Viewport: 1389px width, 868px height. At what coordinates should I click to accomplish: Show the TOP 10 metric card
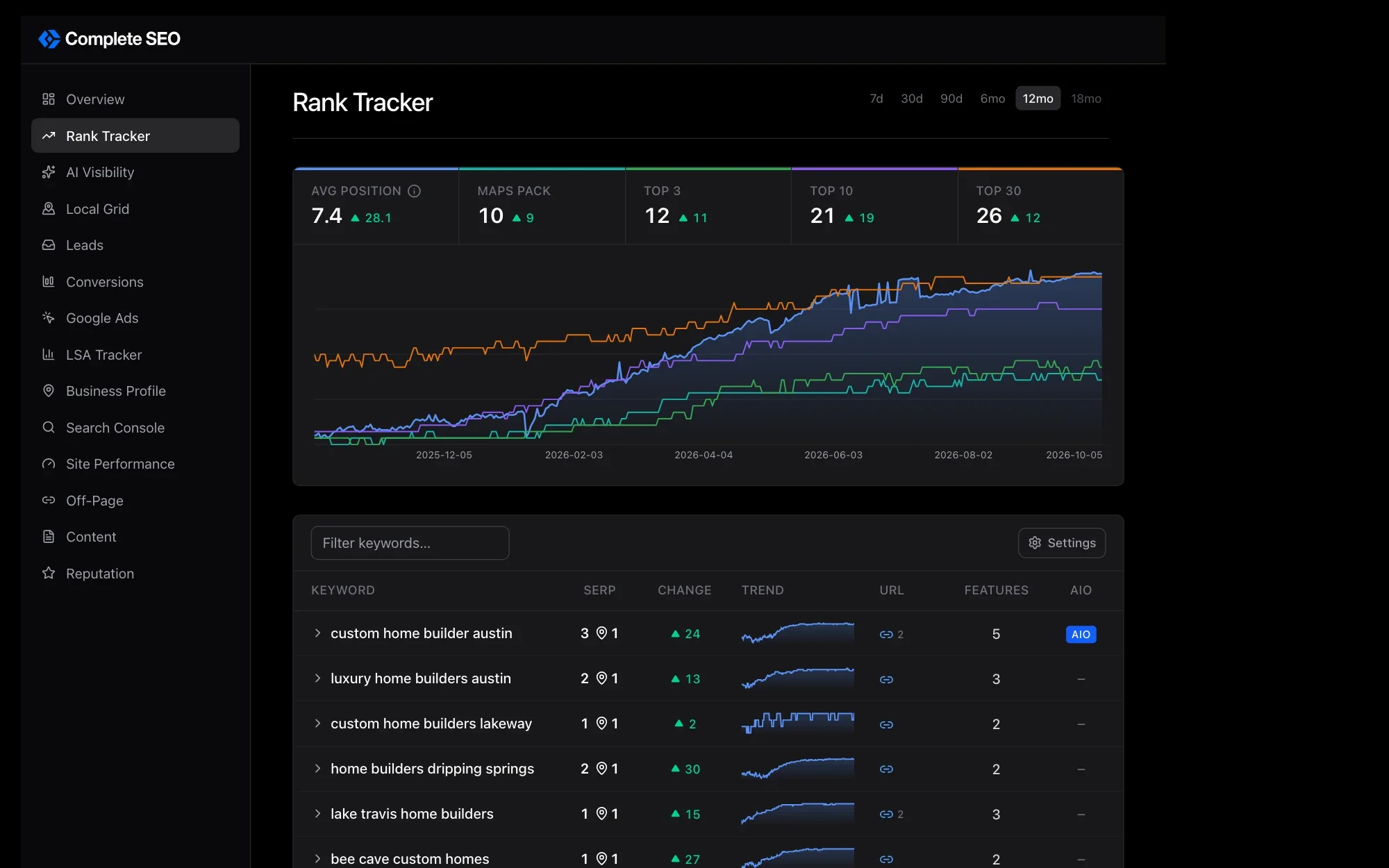[x=874, y=206]
